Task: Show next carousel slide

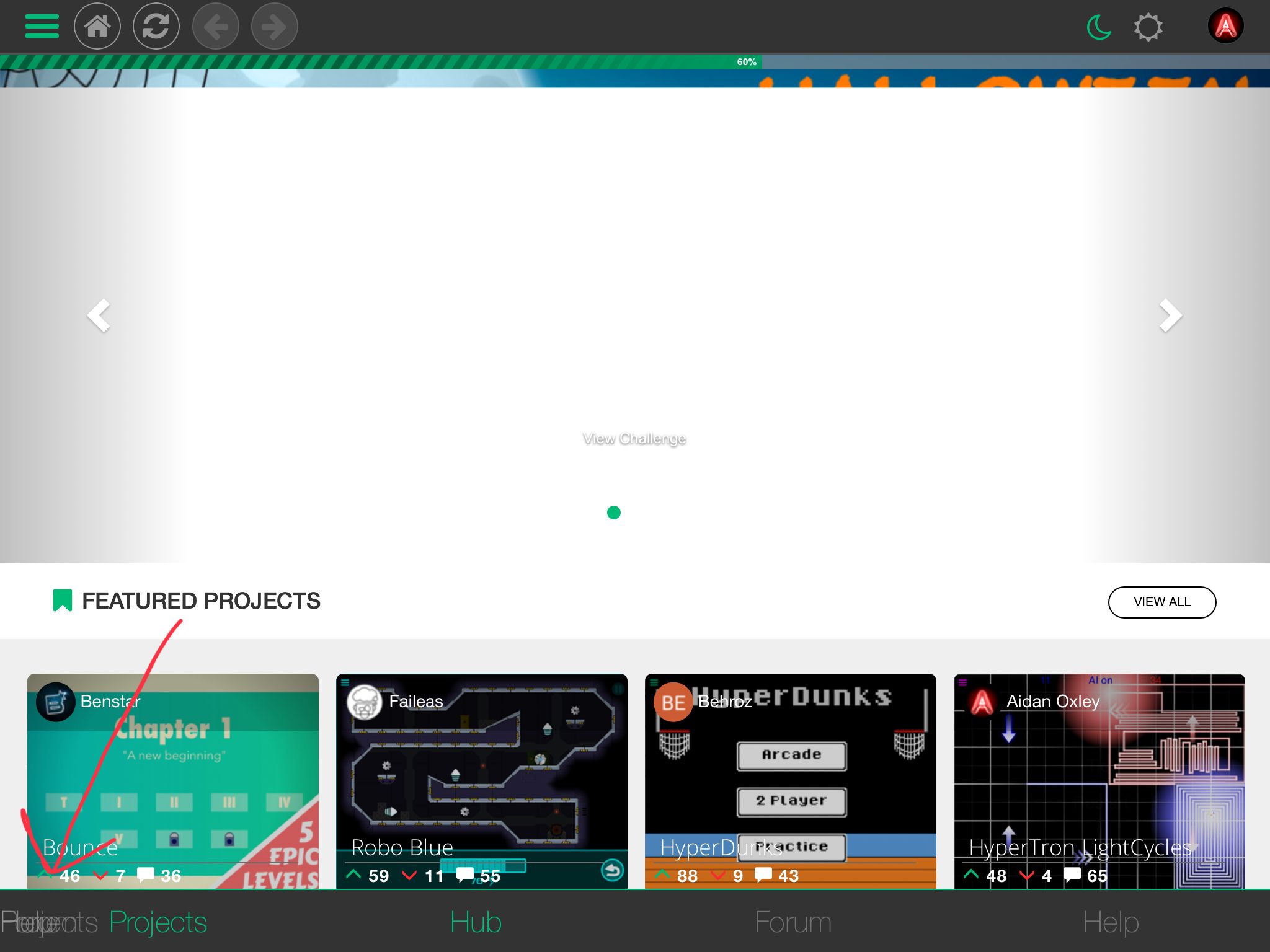Action: pyautogui.click(x=1170, y=315)
